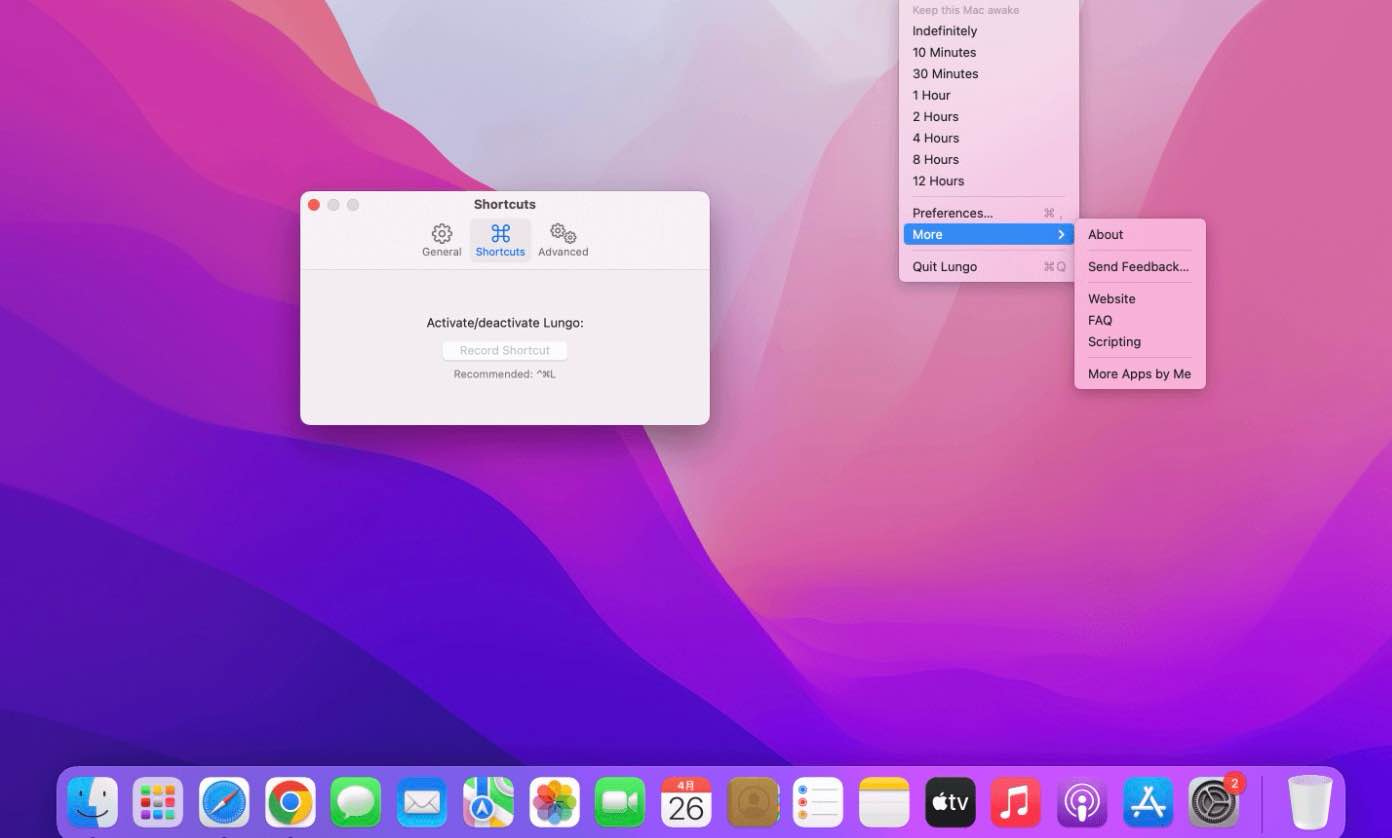Open the General preferences tab
The width and height of the screenshot is (1392, 838).
[x=441, y=240]
